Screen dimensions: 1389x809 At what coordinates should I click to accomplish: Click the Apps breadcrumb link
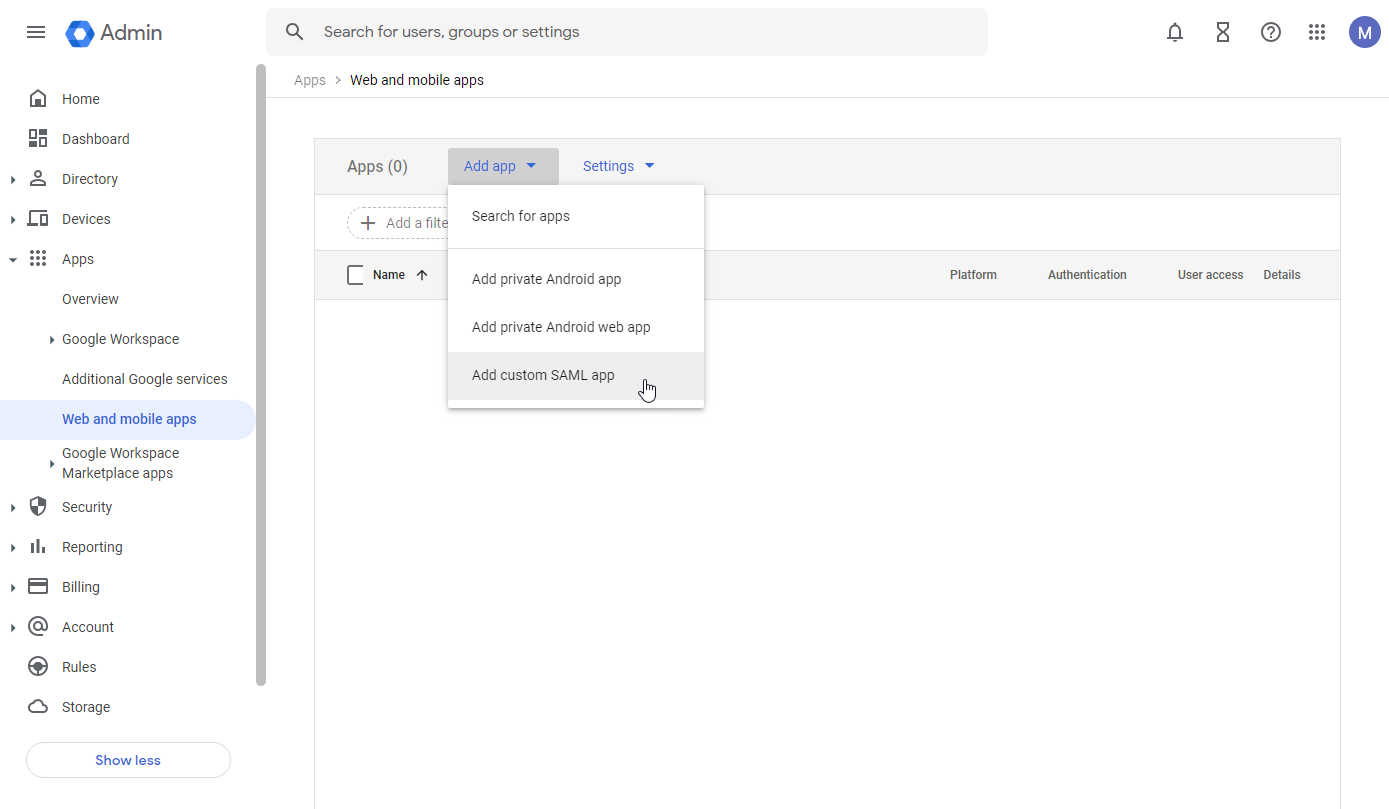pyautogui.click(x=310, y=80)
